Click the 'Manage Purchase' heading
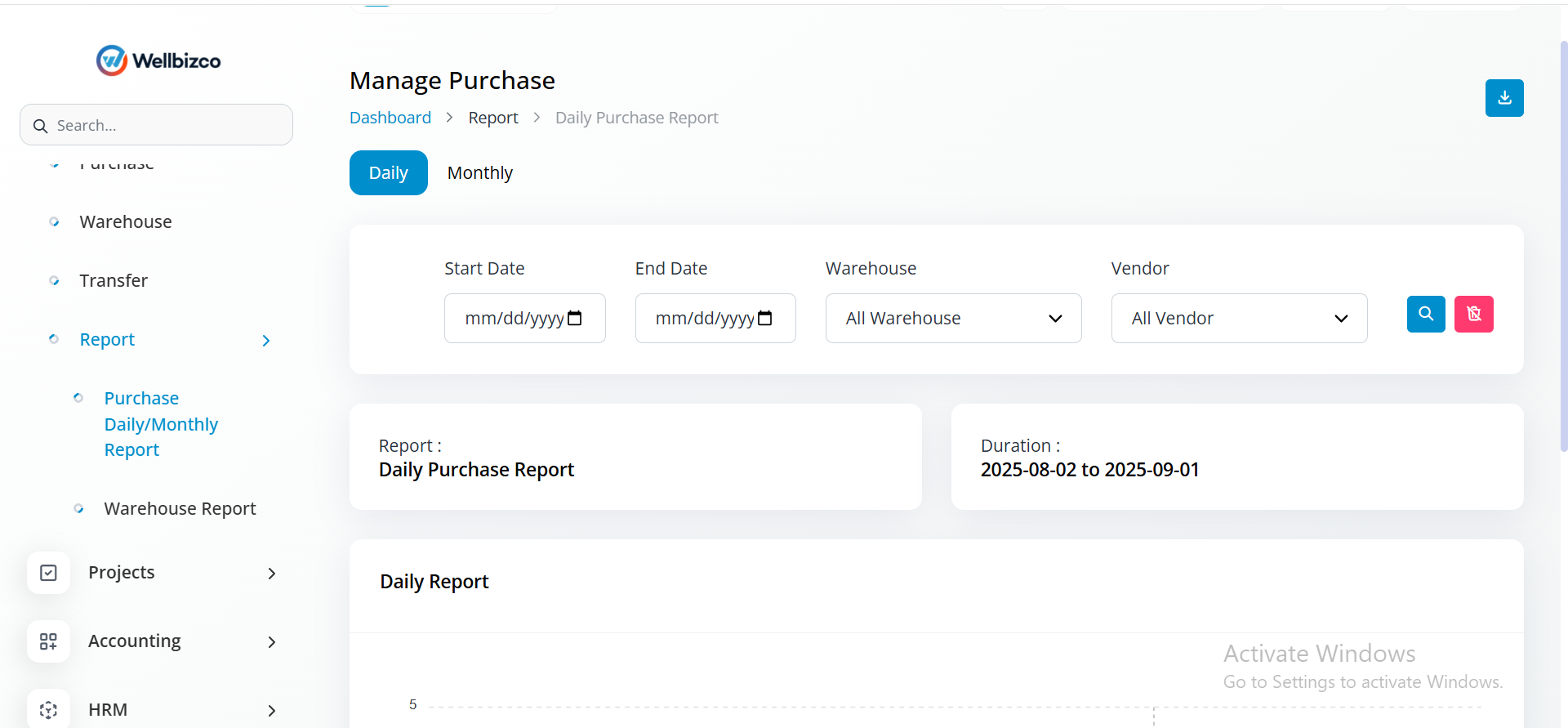Screen dimensions: 1568x728 pos(452,80)
